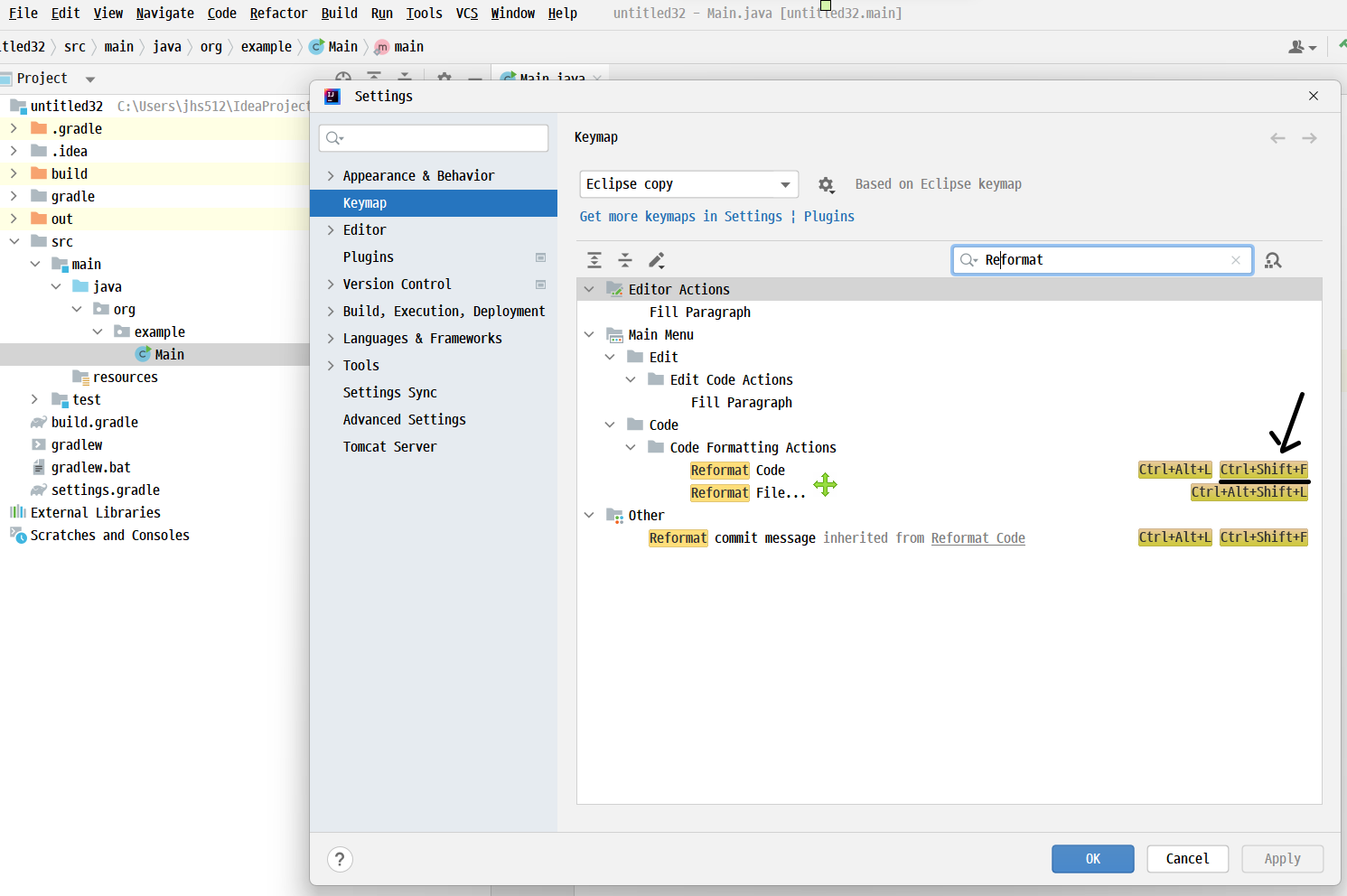Image resolution: width=1347 pixels, height=896 pixels.
Task: Select Reformat commit message action row
Action: (949, 537)
